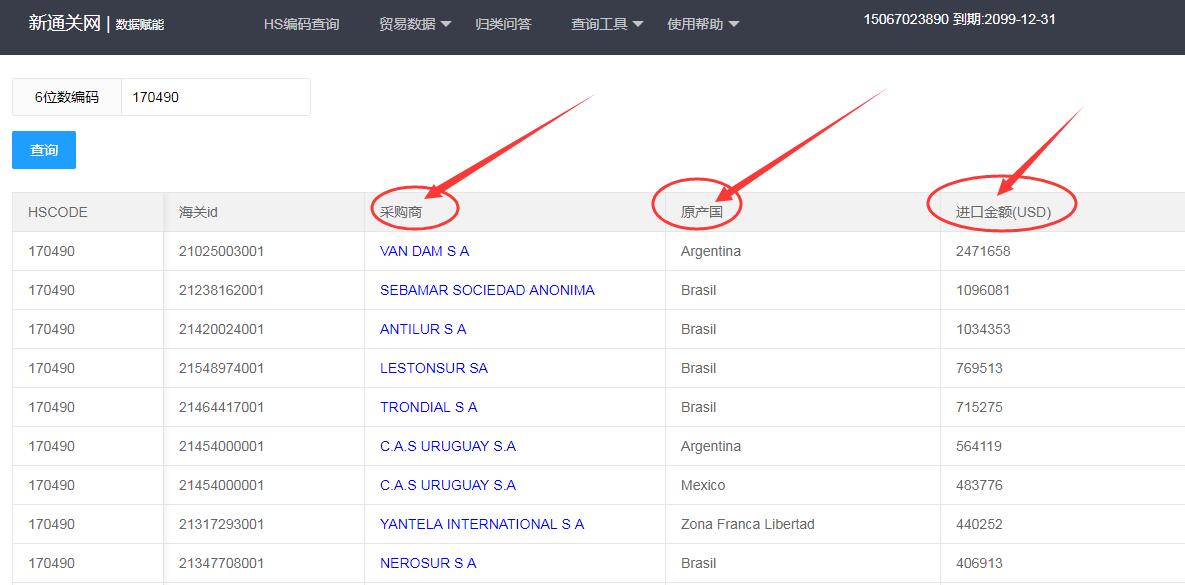Open C.A.S URUGUAY S.A link in Mexico row

(448, 485)
